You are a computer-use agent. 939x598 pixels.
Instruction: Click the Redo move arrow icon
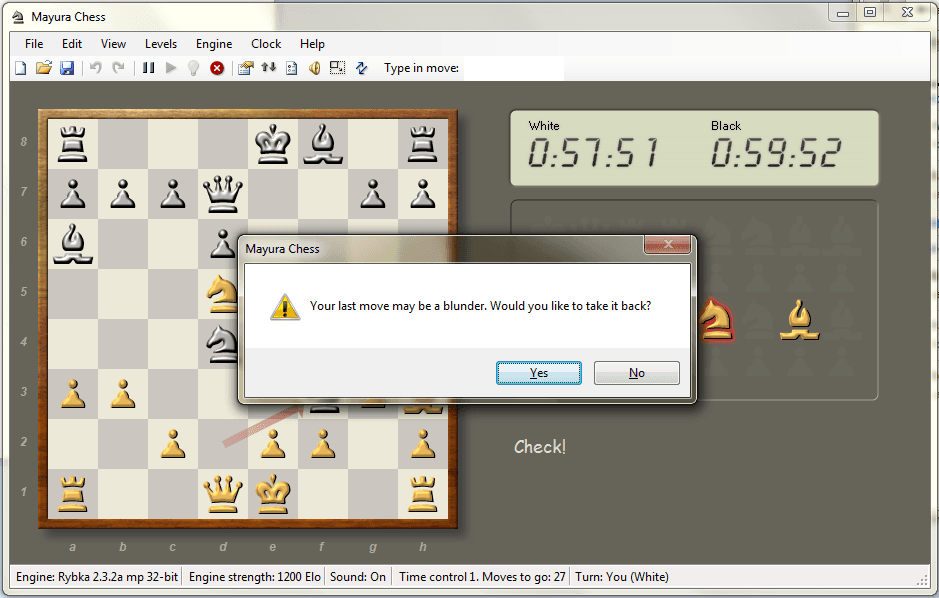point(119,68)
